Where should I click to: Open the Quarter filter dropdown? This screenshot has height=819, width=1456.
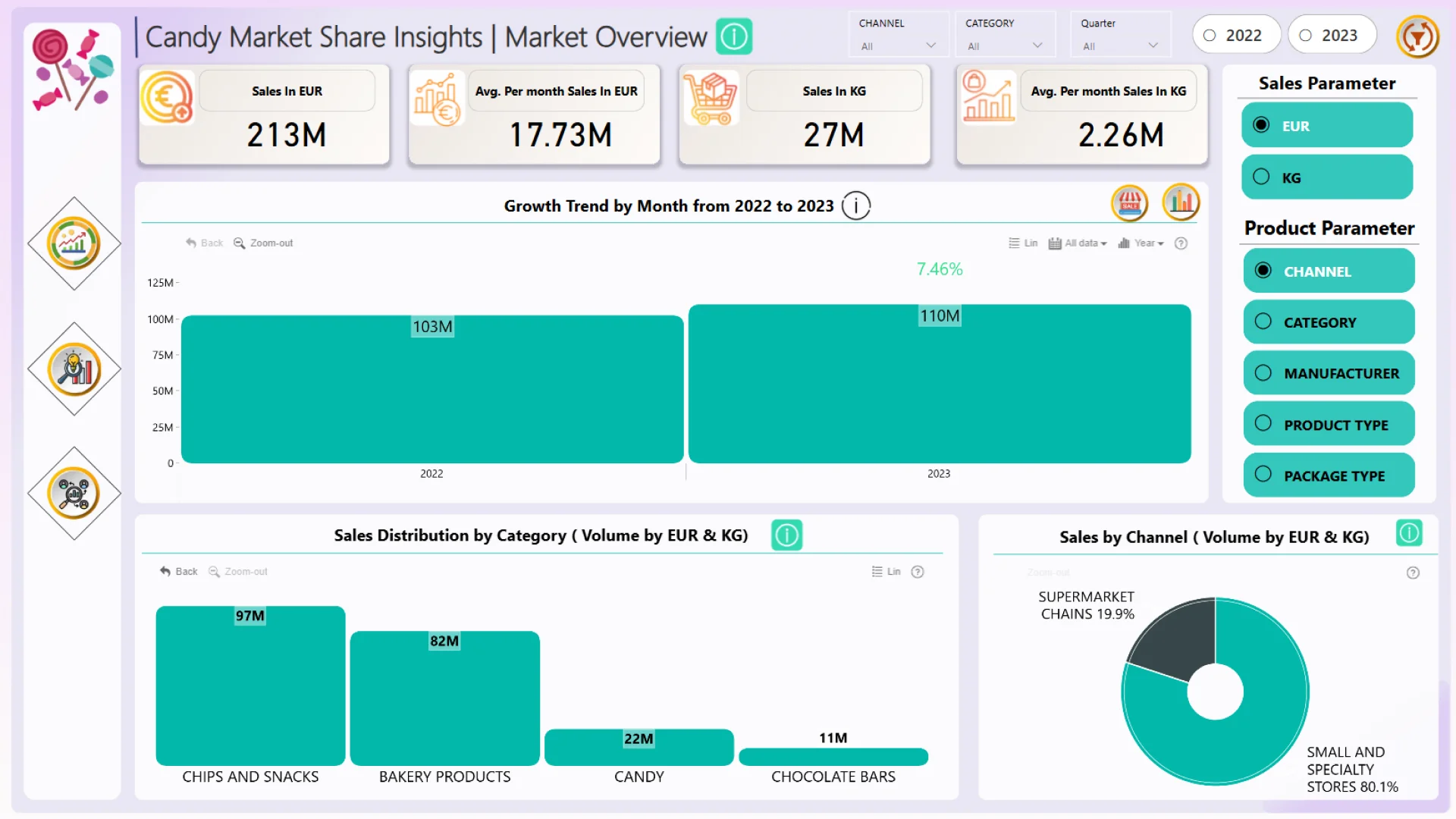pos(1121,46)
